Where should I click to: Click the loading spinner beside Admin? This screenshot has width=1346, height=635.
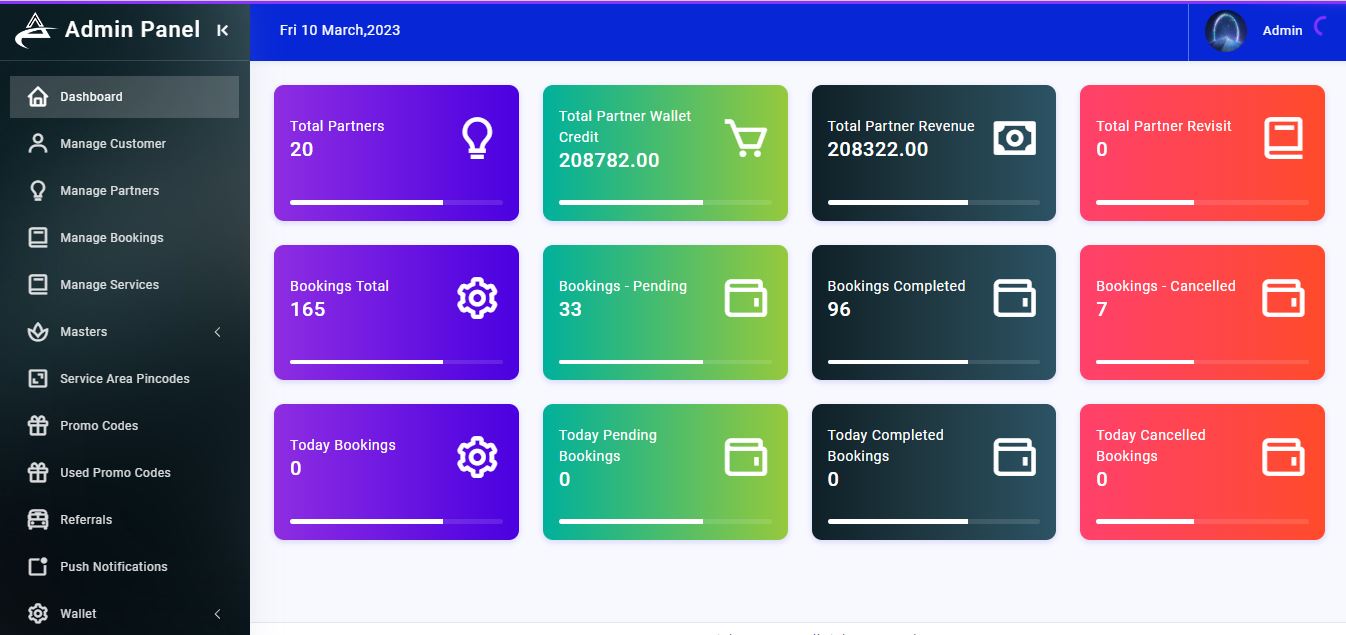(1320, 27)
